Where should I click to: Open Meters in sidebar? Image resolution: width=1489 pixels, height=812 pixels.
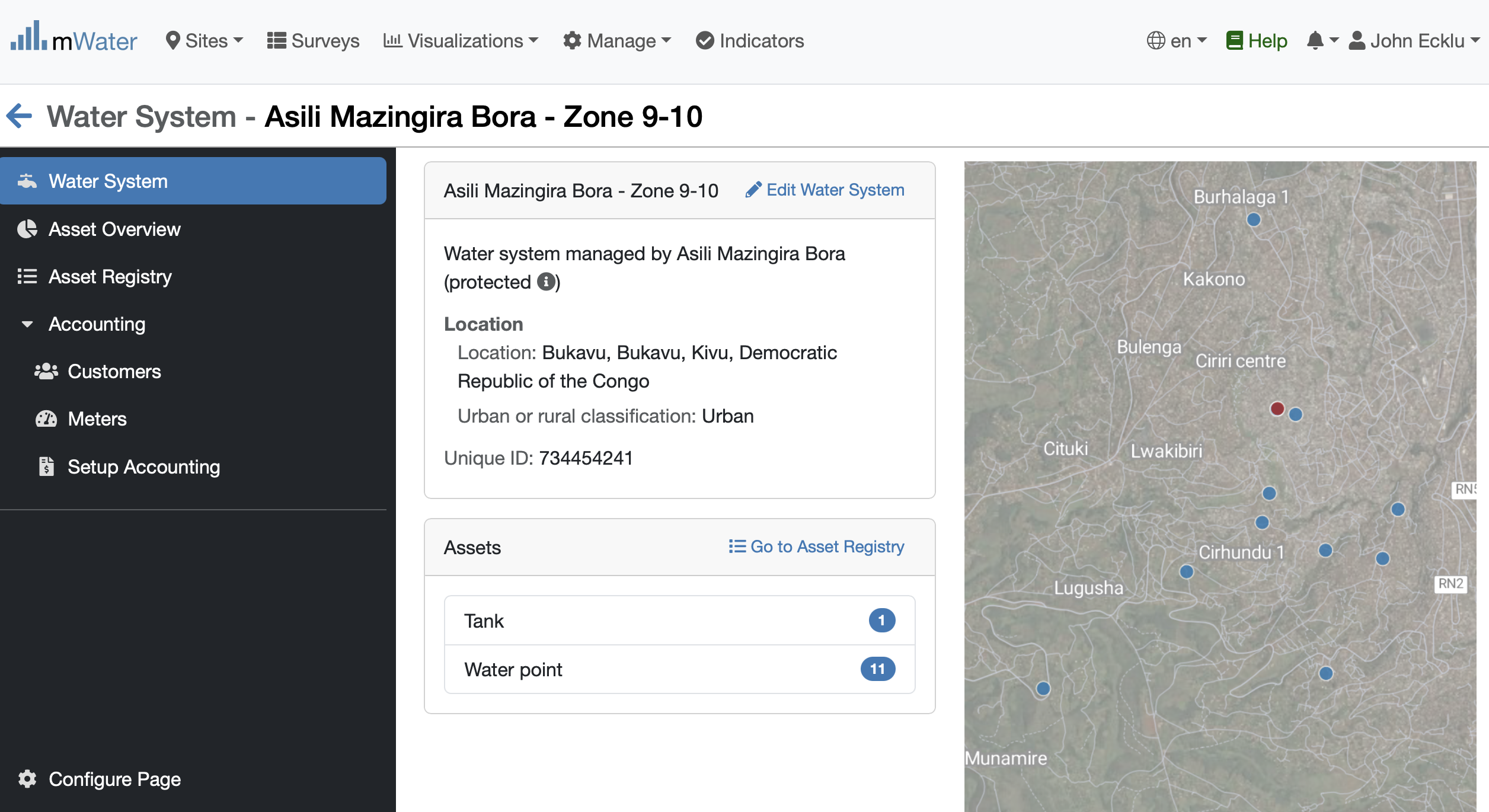click(x=193, y=418)
